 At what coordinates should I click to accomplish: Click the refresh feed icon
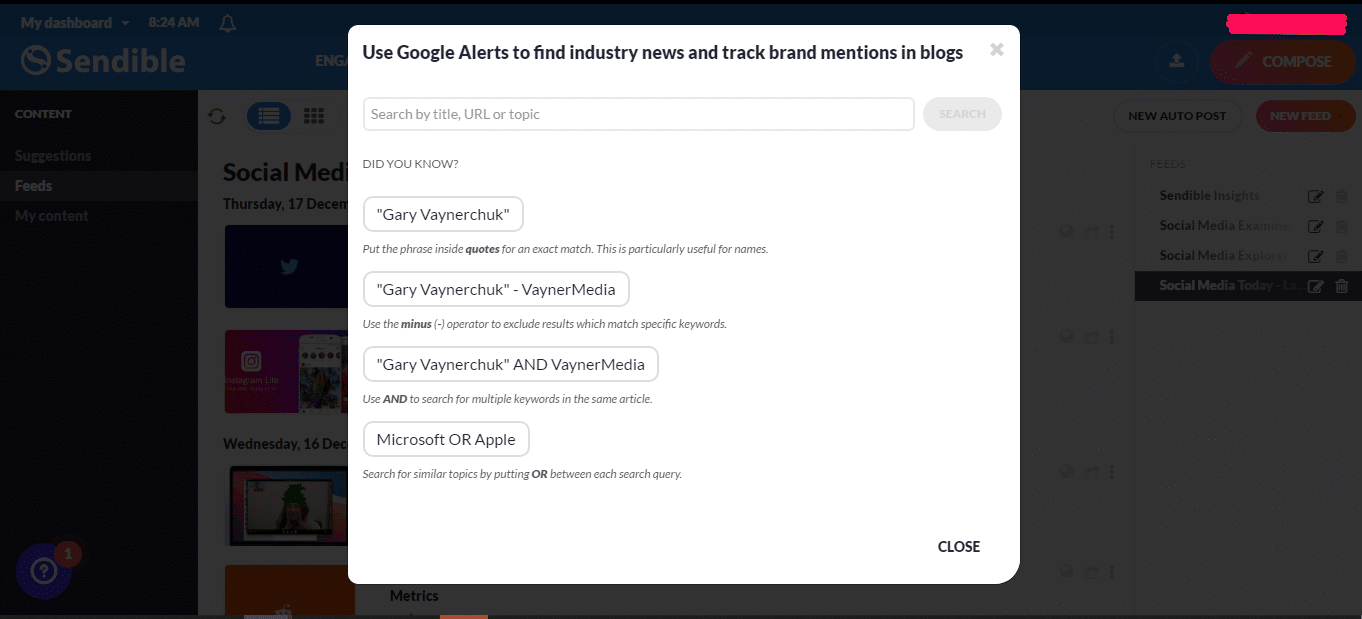click(x=217, y=116)
